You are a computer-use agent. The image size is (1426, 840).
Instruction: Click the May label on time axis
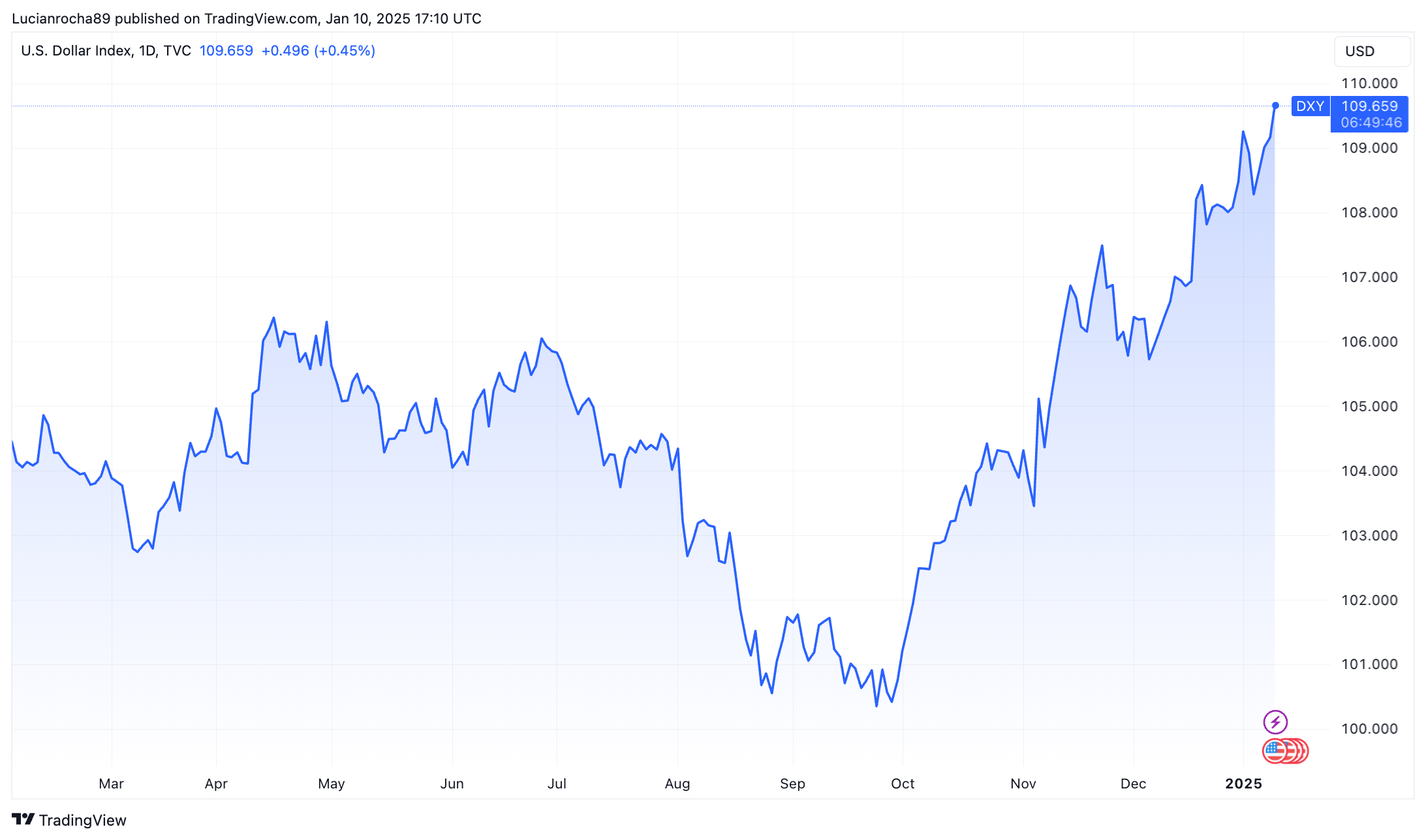(x=332, y=784)
